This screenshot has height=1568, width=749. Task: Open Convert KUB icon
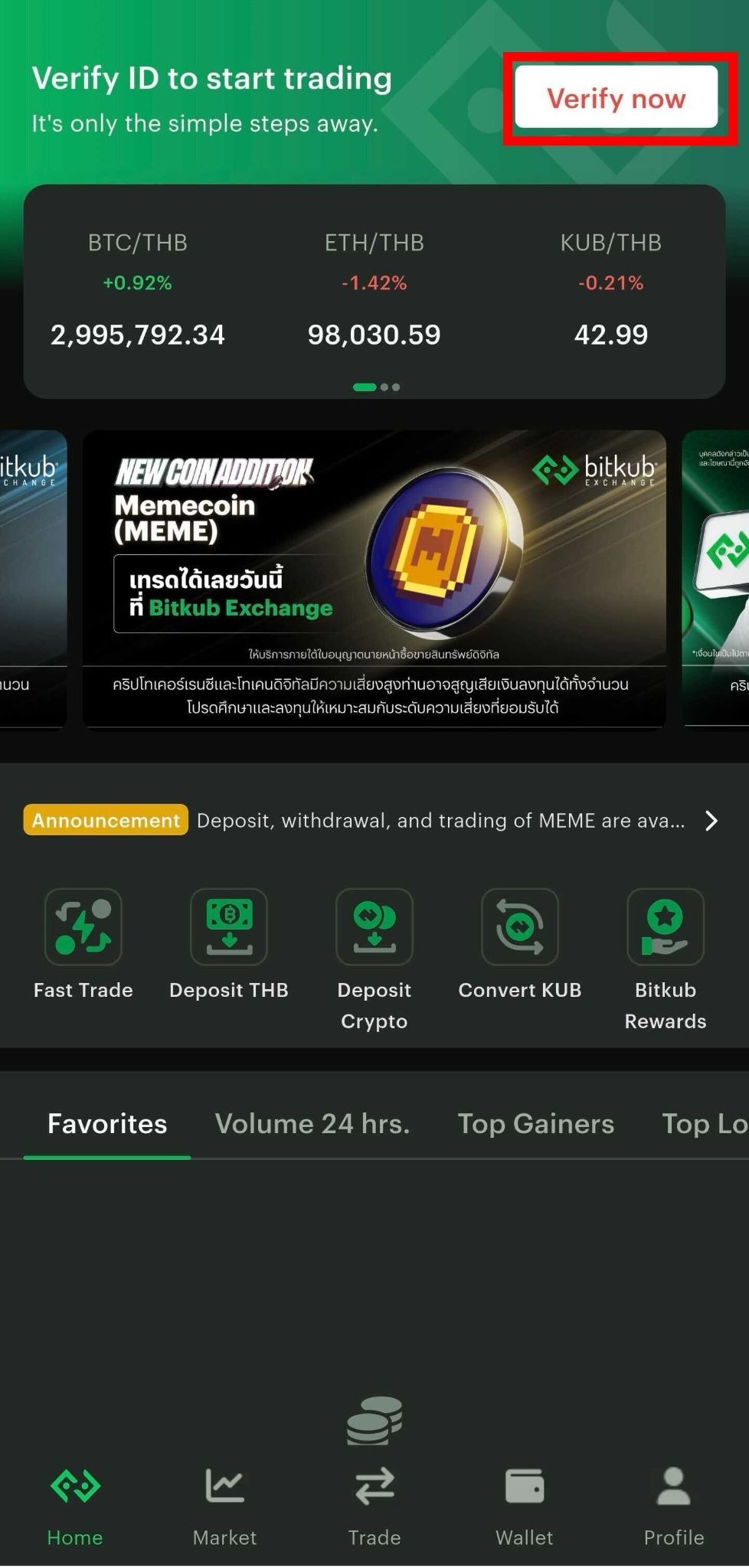[x=520, y=926]
